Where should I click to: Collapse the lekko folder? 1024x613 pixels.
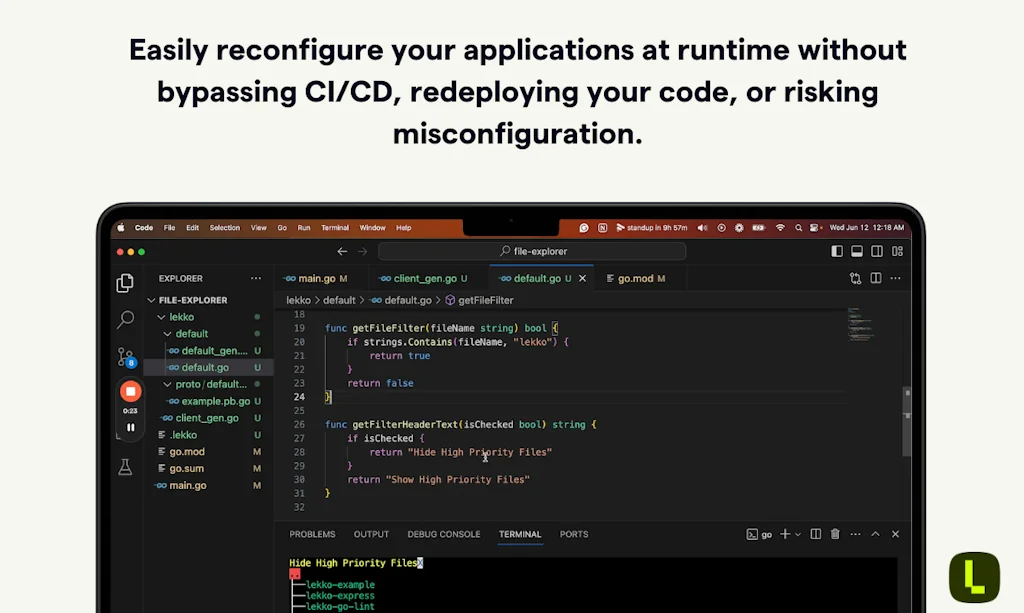click(x=162, y=317)
